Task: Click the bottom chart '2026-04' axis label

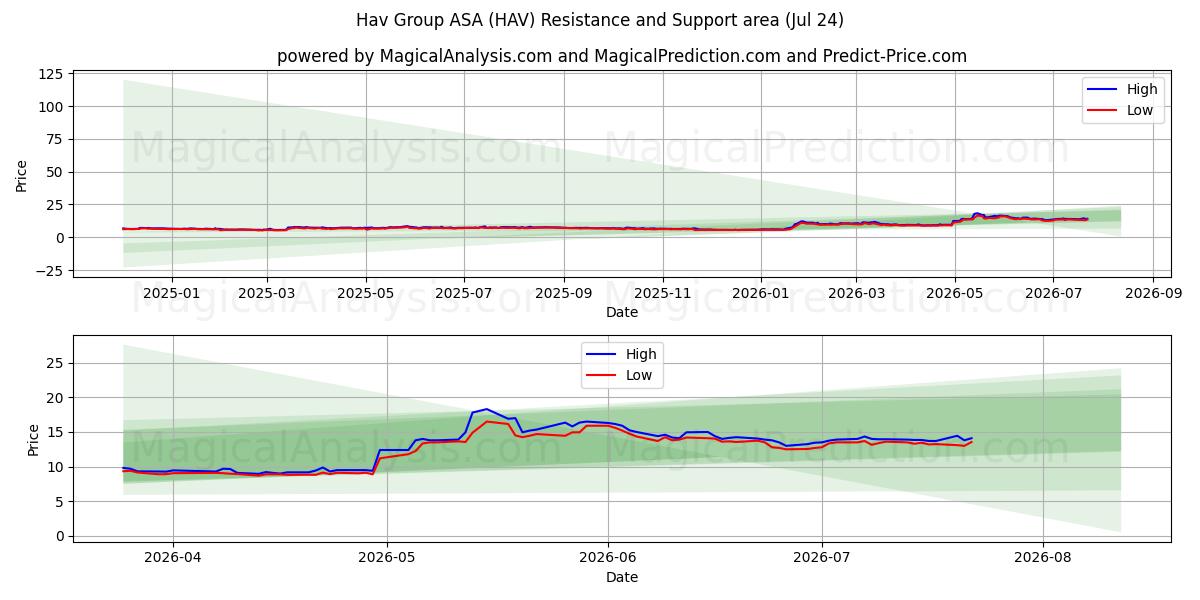Action: [x=173, y=558]
